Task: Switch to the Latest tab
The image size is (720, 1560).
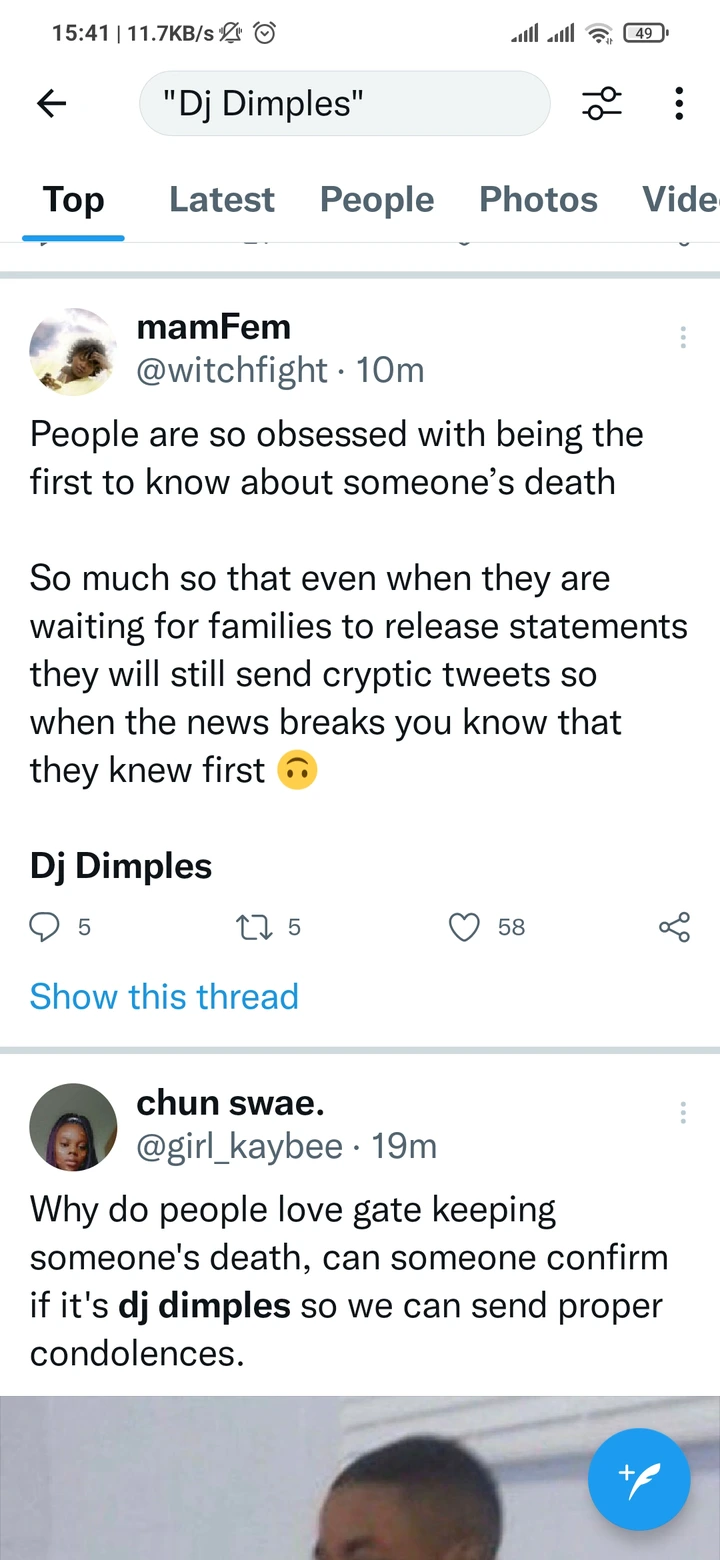Action: pyautogui.click(x=222, y=200)
